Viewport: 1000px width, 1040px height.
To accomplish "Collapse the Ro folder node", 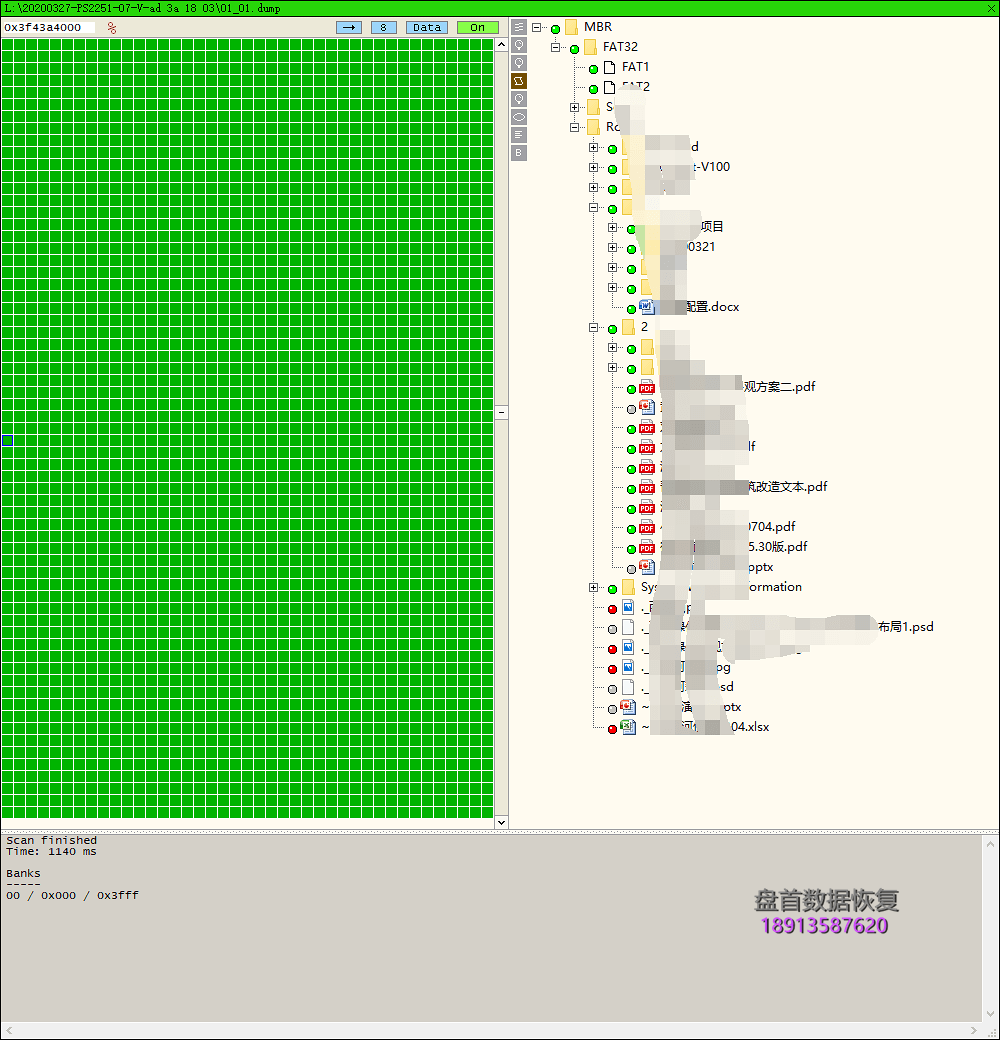I will pyautogui.click(x=574, y=127).
